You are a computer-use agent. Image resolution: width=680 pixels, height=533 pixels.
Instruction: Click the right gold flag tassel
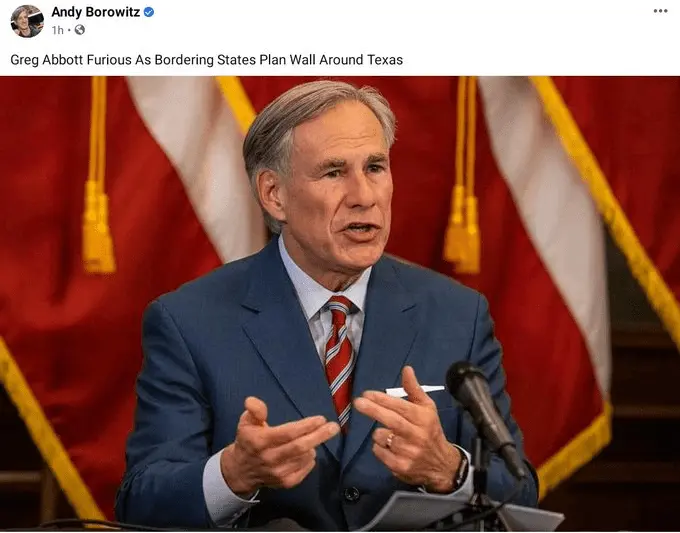tap(462, 228)
